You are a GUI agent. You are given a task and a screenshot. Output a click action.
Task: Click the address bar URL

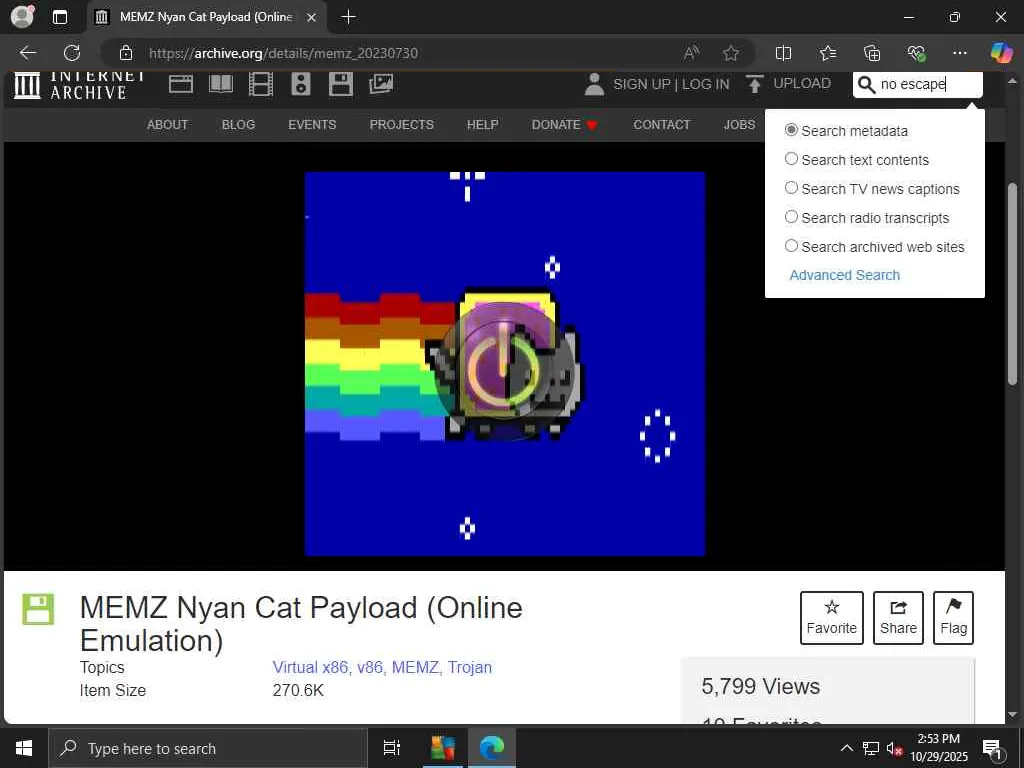pos(283,53)
